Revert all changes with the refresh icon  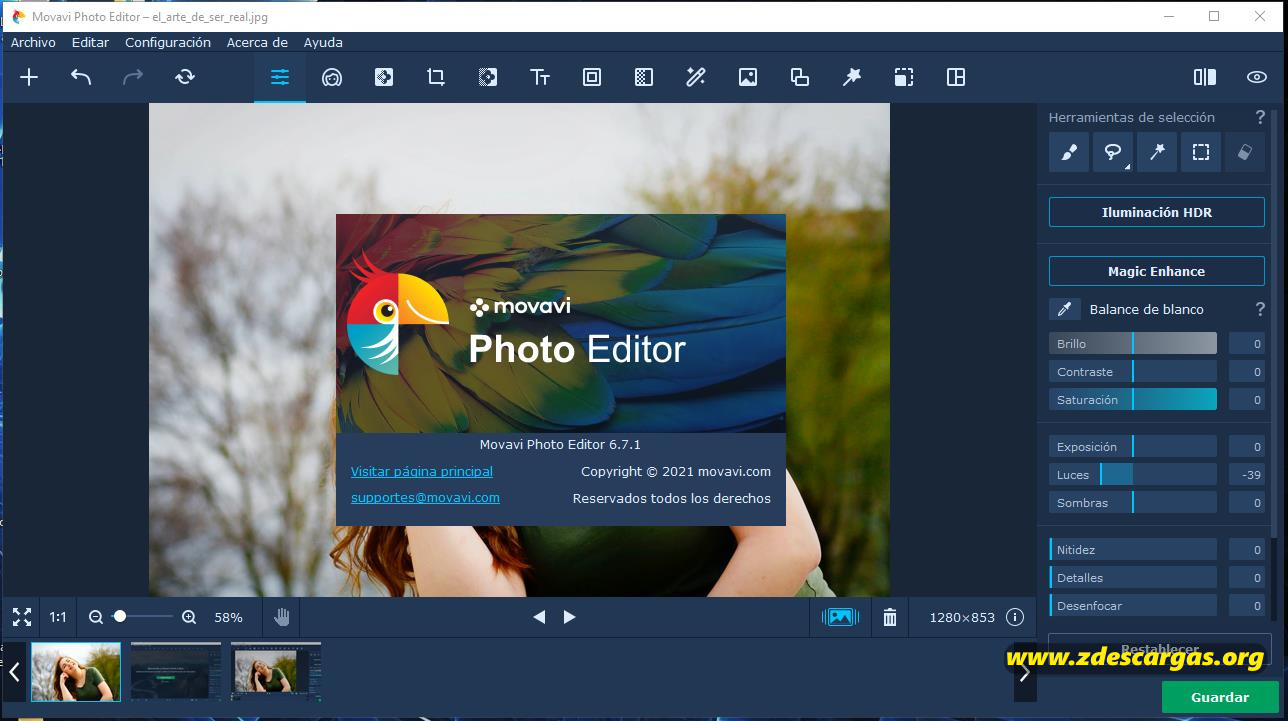[x=185, y=77]
